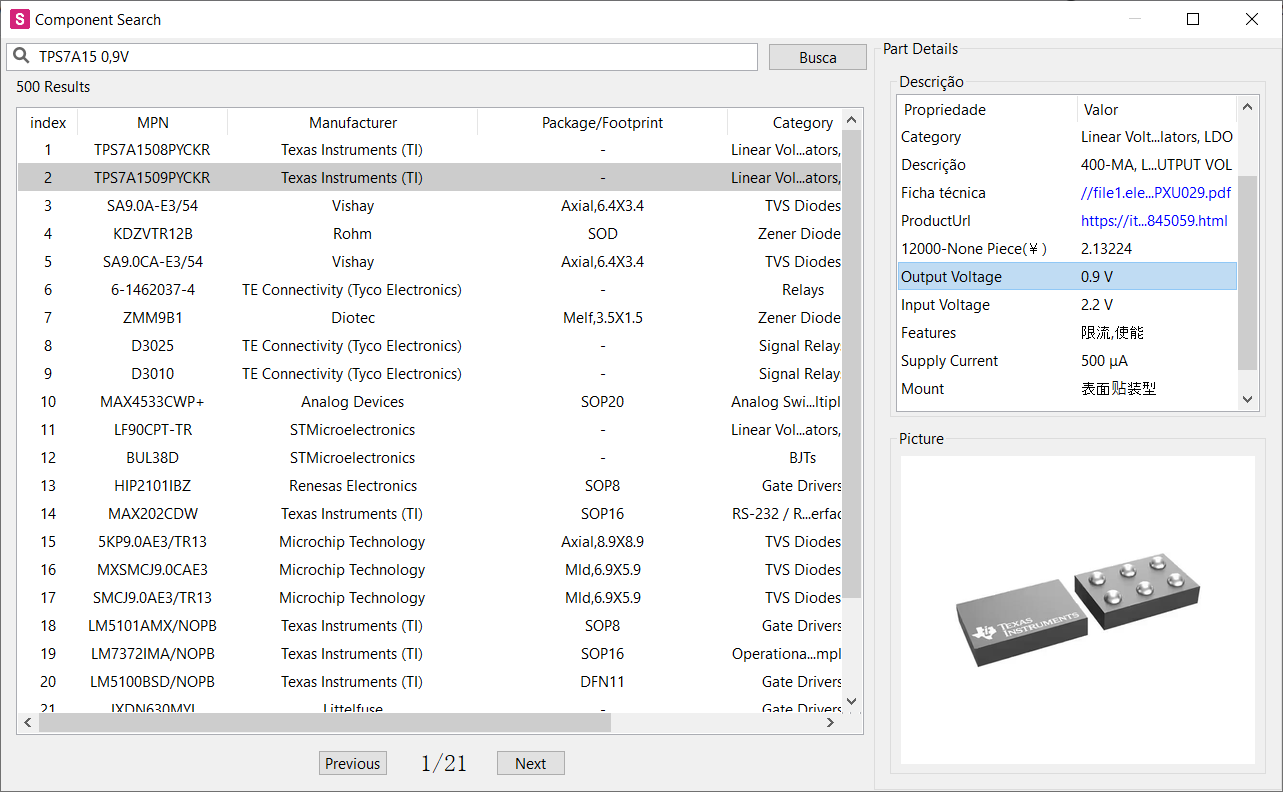Click 12000-None Piece price row

point(1067,249)
